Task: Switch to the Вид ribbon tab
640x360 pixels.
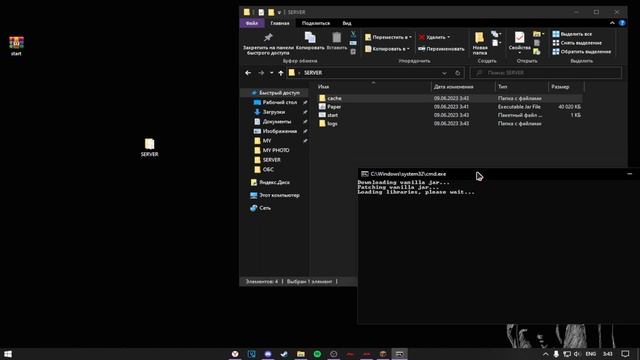Action: (347, 23)
